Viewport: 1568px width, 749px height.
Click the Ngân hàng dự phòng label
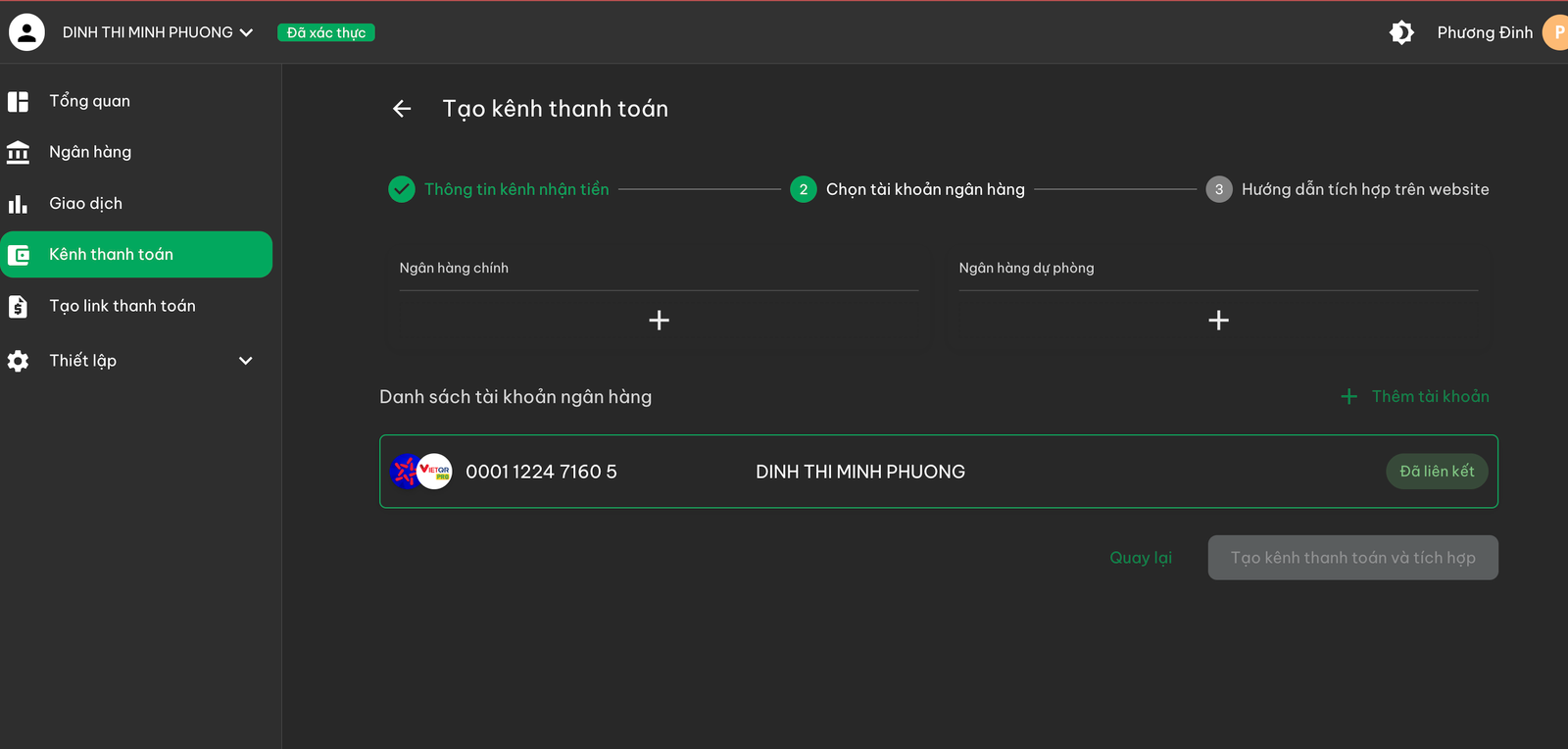pyautogui.click(x=1026, y=268)
